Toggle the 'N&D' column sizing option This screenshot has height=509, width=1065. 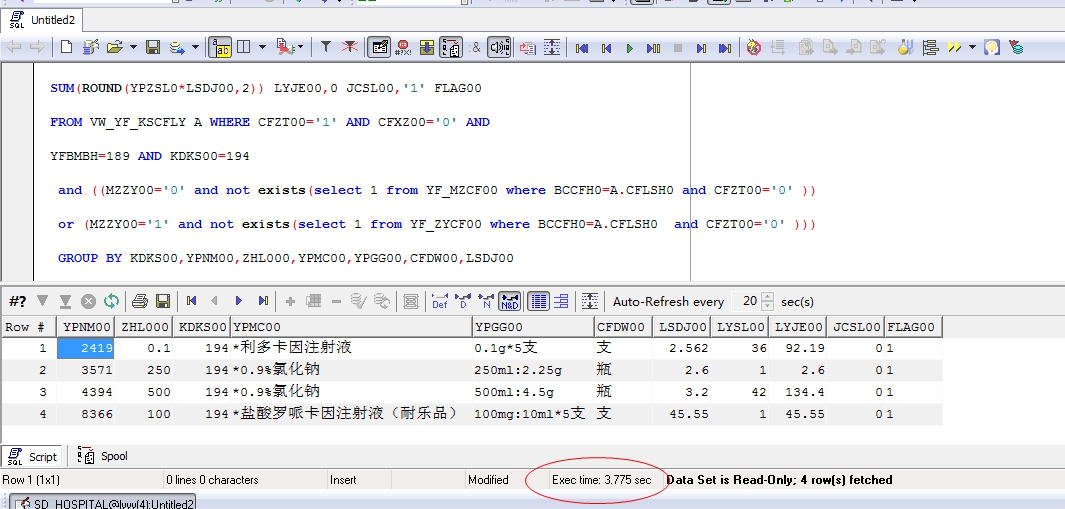509,301
